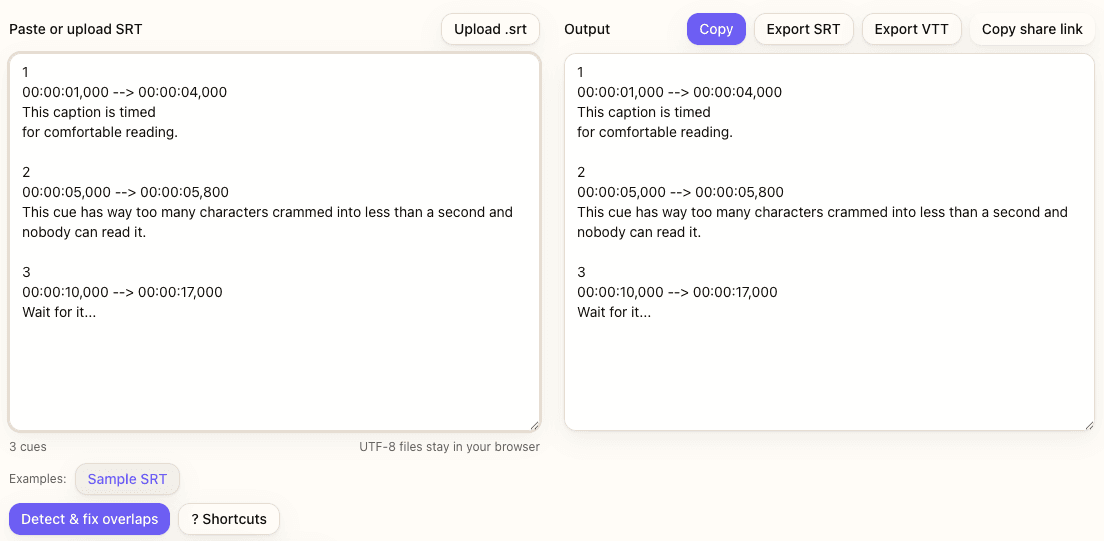Click output line 'This caption is timed'
Image resolution: width=1104 pixels, height=541 pixels.
tap(644, 112)
